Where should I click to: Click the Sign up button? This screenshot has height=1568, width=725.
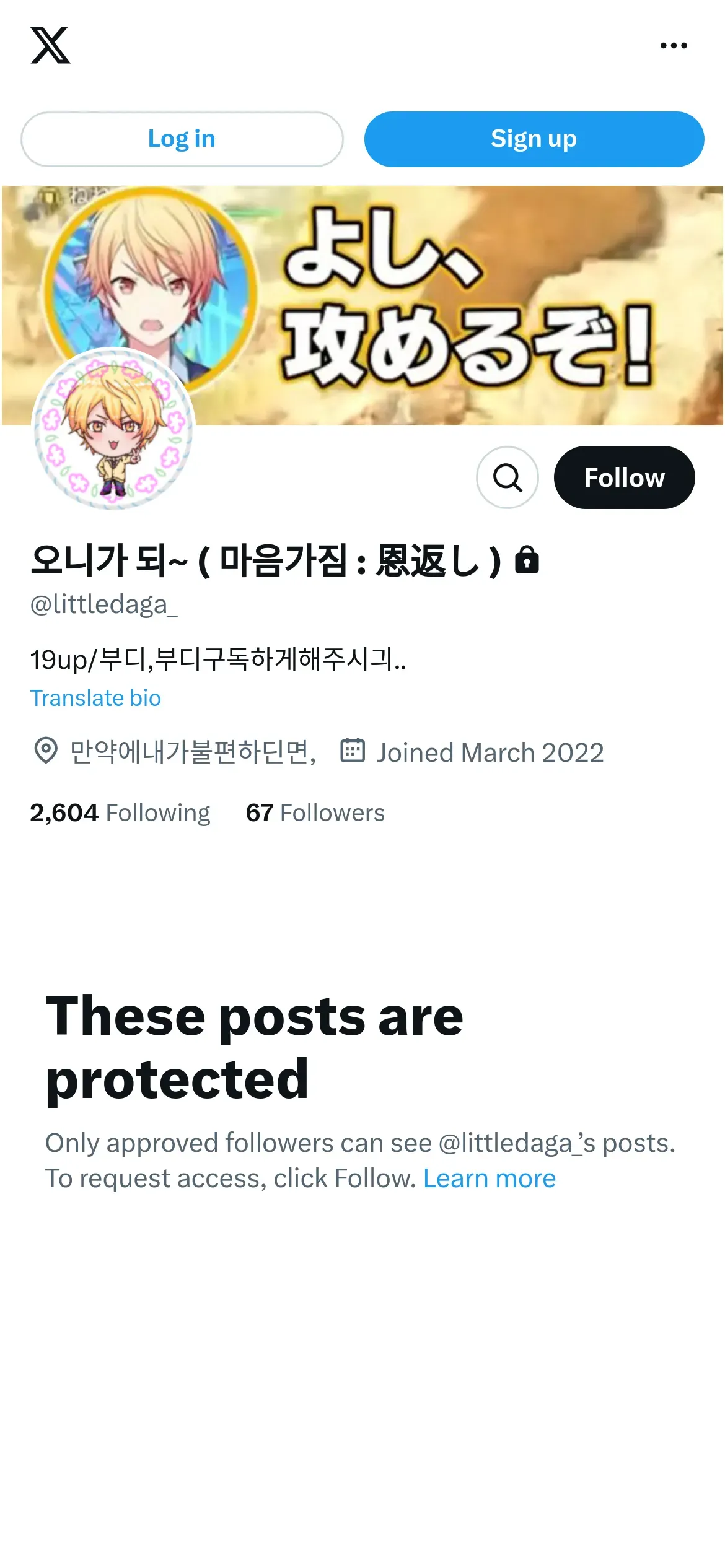534,139
